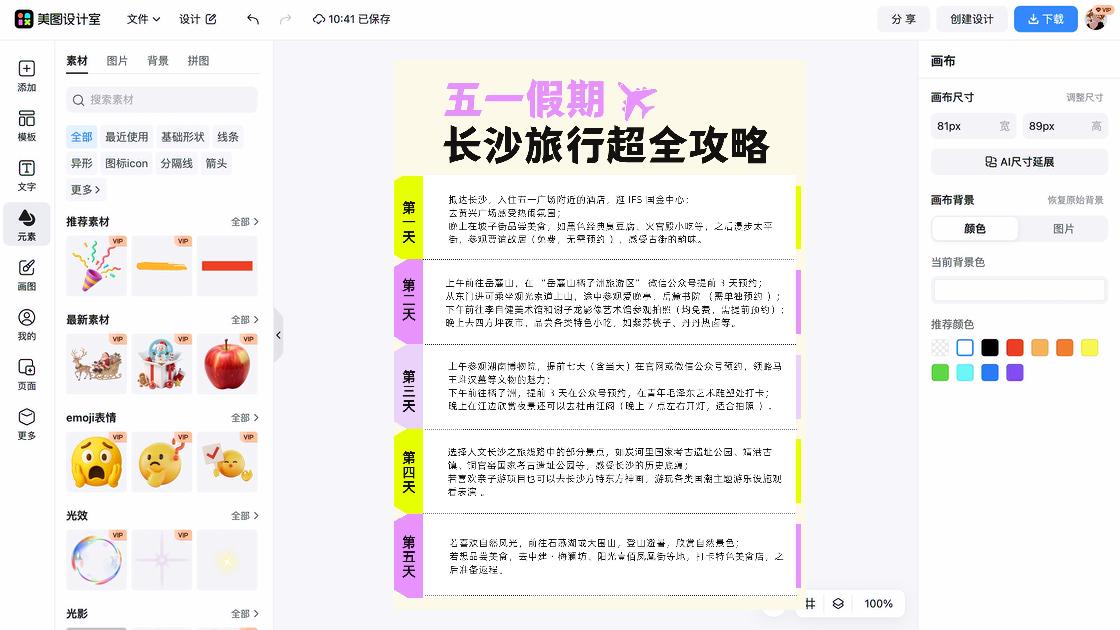Select the red apple material thumbnail

coord(227,364)
